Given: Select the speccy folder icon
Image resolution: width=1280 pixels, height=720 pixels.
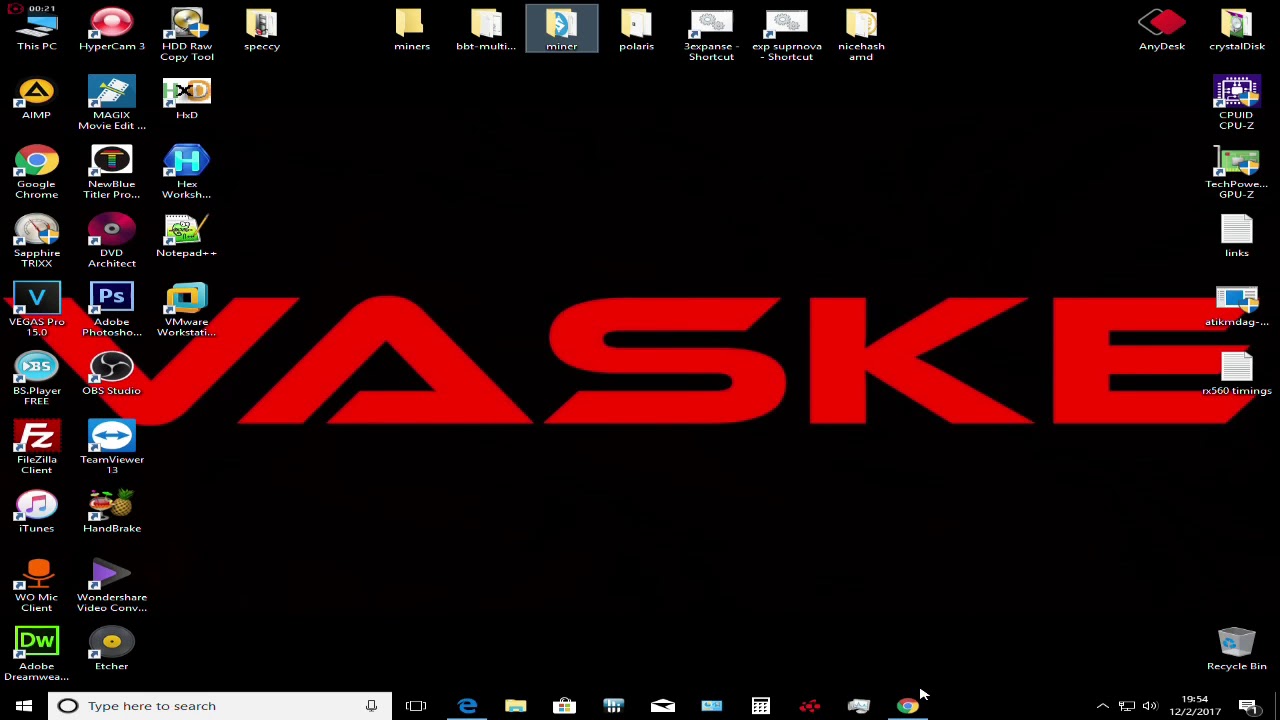Looking at the screenshot, I should (x=262, y=30).
